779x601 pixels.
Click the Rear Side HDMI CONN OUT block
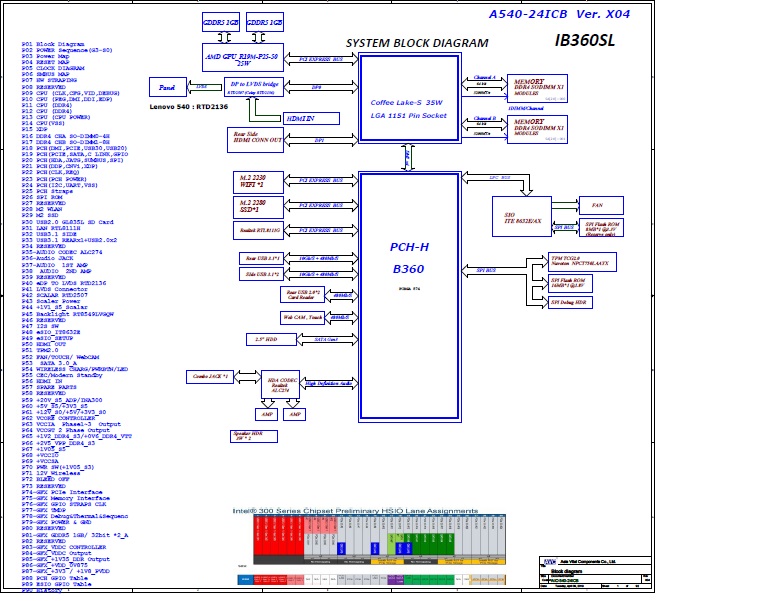tap(258, 139)
